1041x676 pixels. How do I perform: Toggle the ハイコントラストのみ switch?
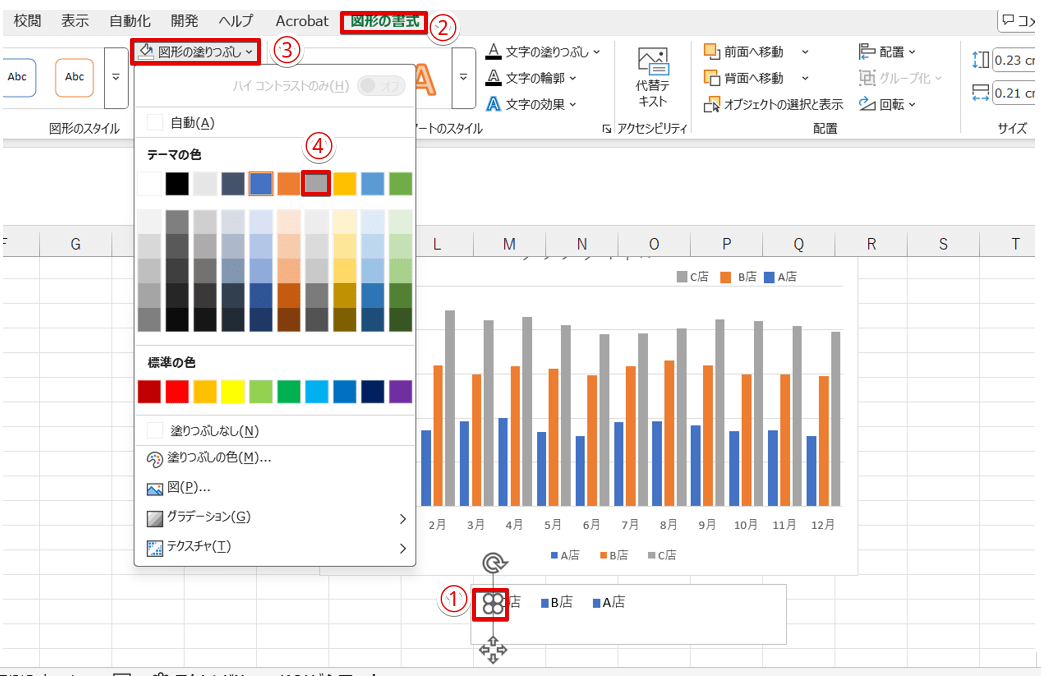coord(381,85)
